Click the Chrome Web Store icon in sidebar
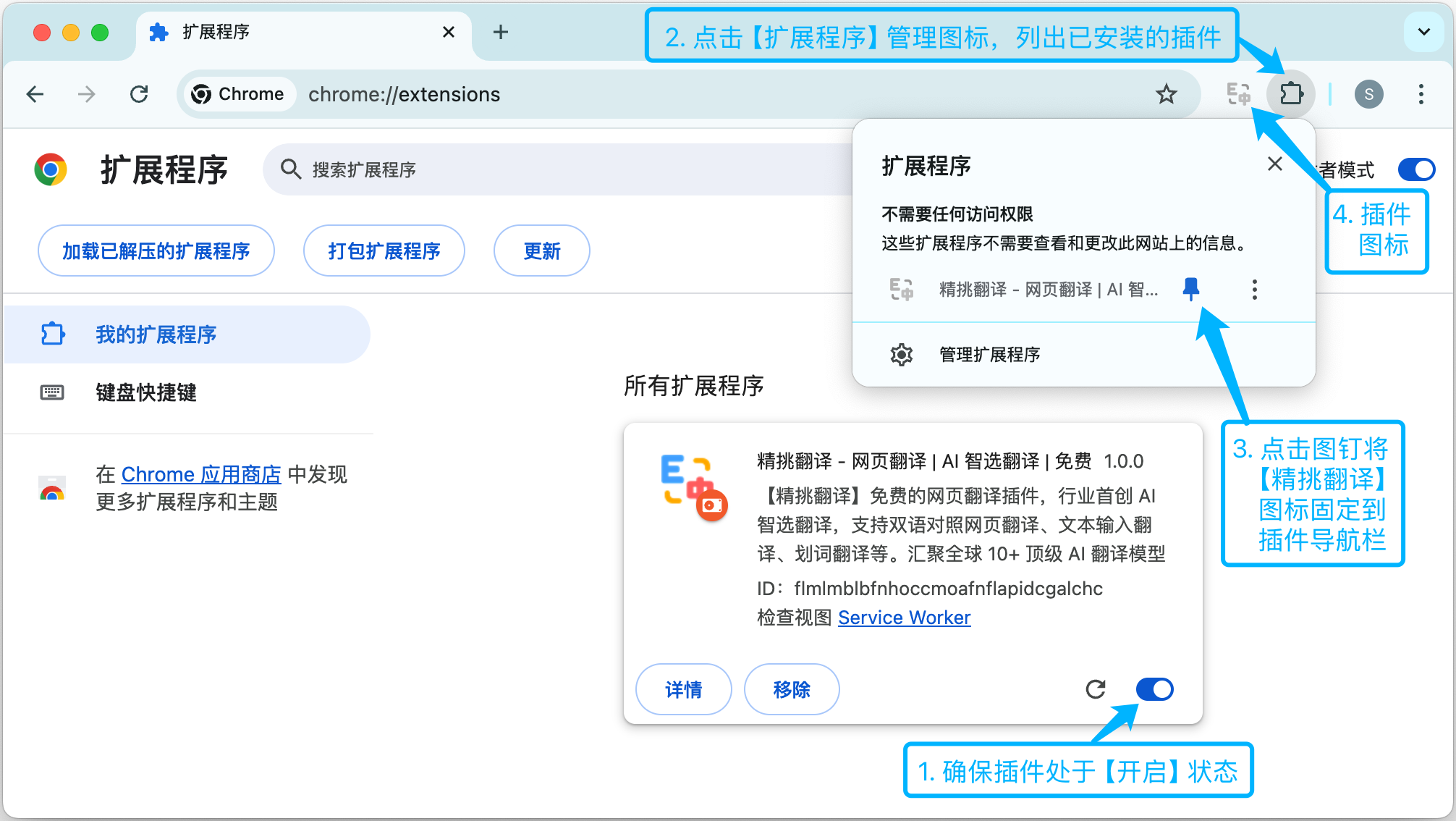Image resolution: width=1456 pixels, height=821 pixels. pos(52,489)
